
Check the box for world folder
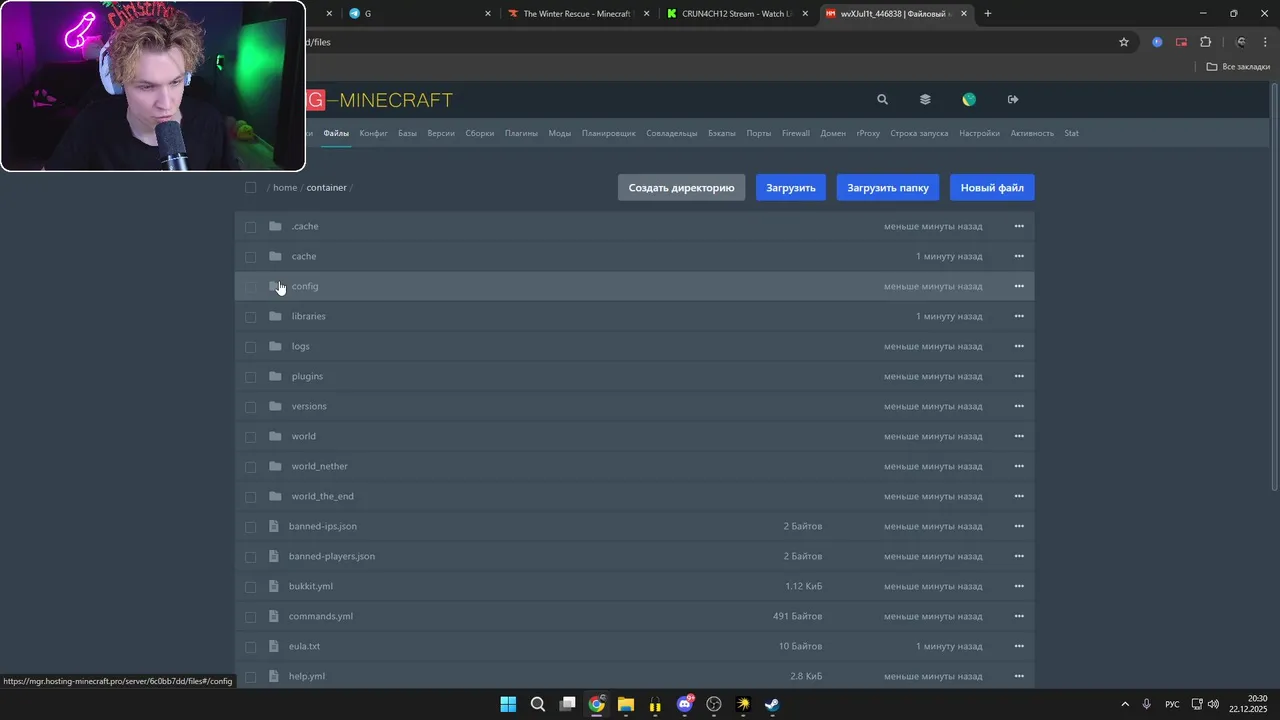(x=250, y=437)
